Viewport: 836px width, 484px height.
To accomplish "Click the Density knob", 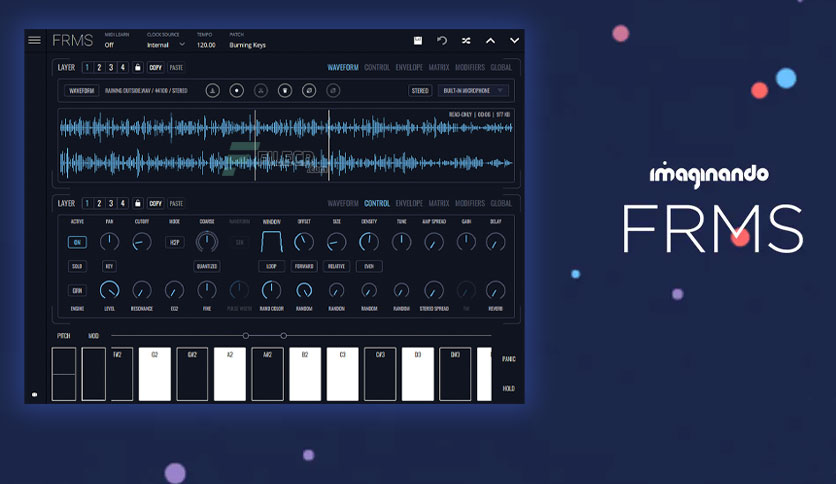I will pos(369,242).
